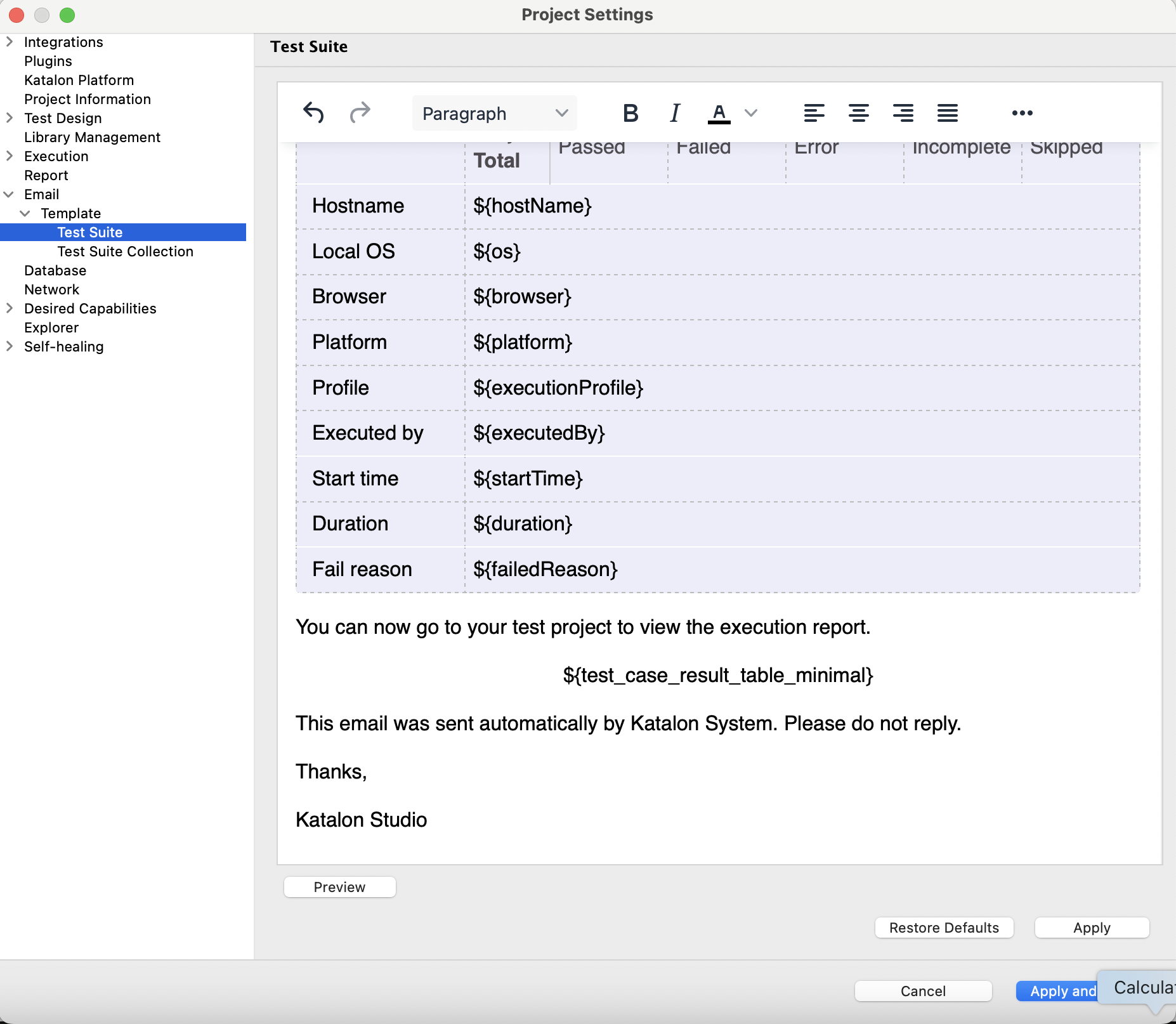Click the 'Katalon Studio' signature line
This screenshot has height=1024, width=1176.
tap(362, 820)
